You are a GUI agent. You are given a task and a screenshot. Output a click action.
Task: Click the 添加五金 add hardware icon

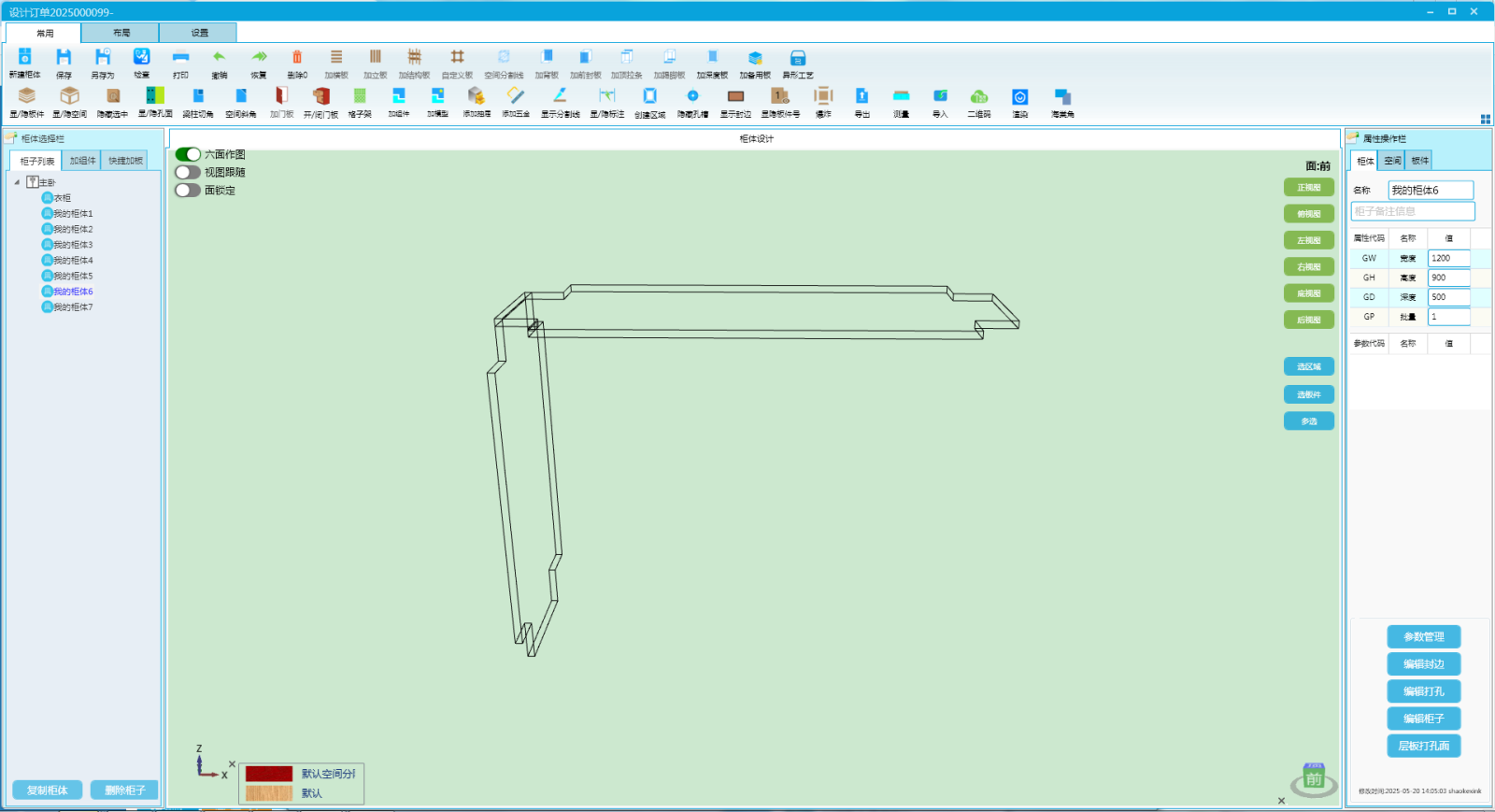pos(516,95)
